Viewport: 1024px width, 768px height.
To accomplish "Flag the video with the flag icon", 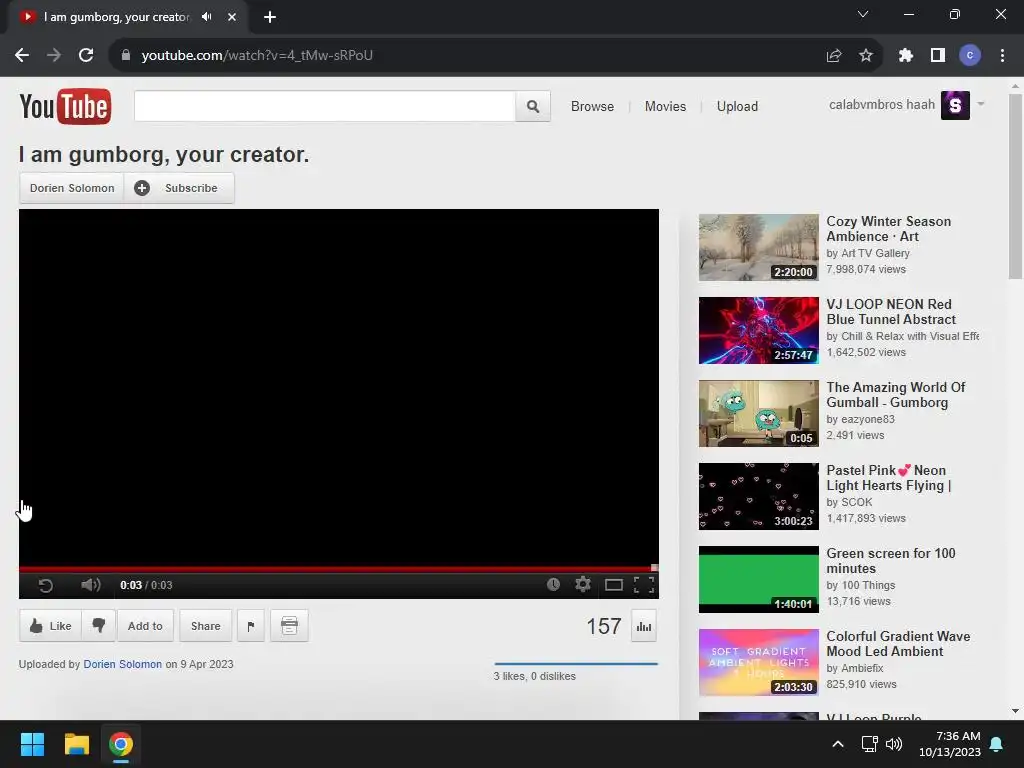I will [251, 626].
